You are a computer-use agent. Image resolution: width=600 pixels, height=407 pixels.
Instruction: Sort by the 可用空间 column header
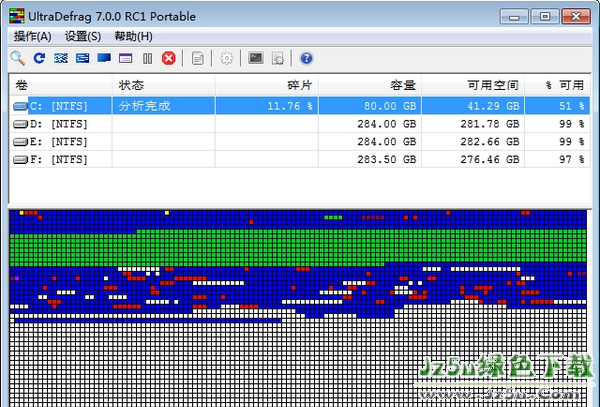click(x=473, y=85)
